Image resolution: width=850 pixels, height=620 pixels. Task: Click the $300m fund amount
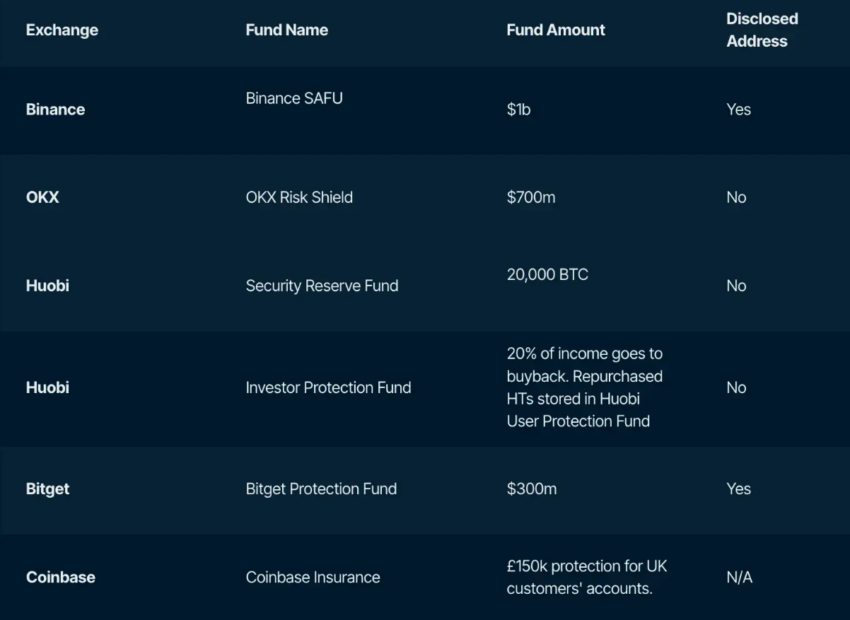pyautogui.click(x=531, y=489)
